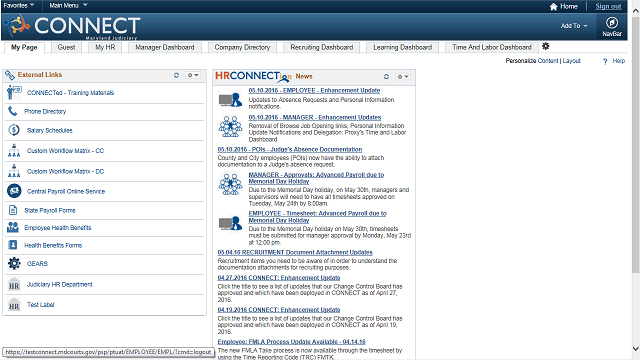The width and height of the screenshot is (640, 360).
Task: Click the scrollbar up arrow
Action: pos(636,11)
